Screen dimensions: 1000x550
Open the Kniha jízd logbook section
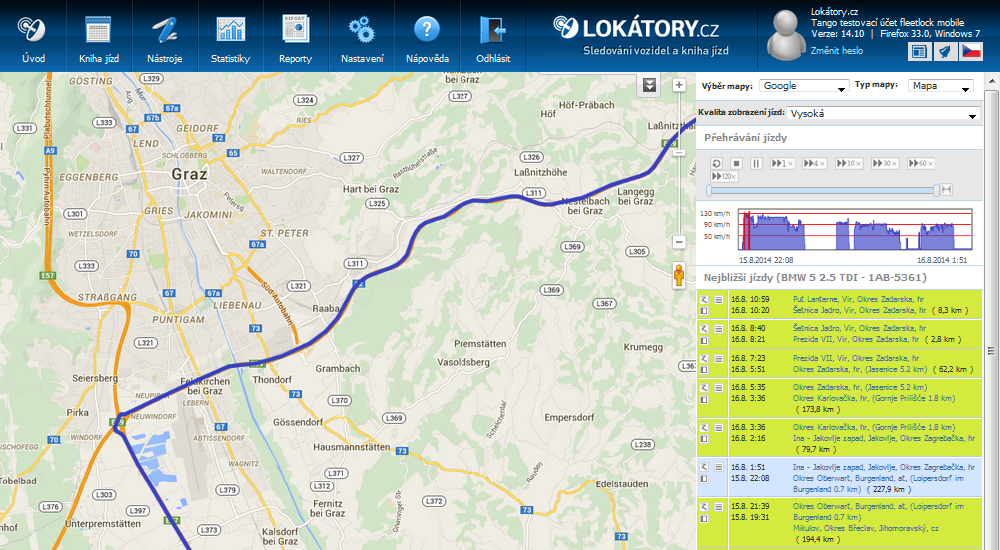pos(97,38)
